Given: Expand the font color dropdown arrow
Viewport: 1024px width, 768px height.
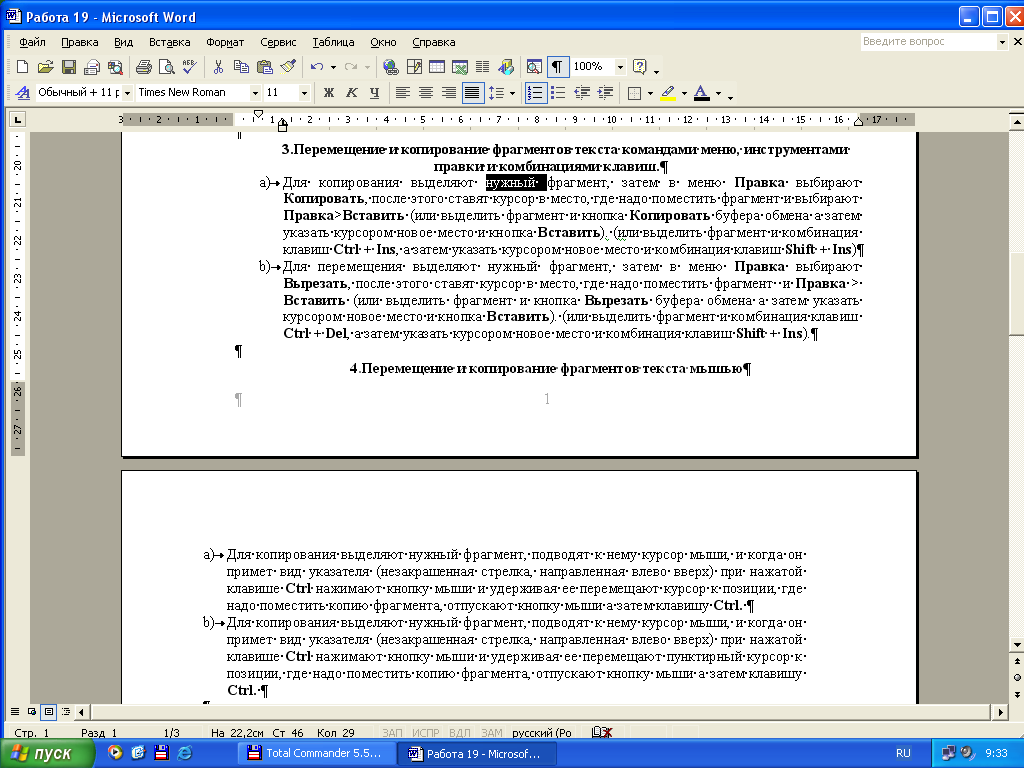Looking at the screenshot, I should coord(718,93).
